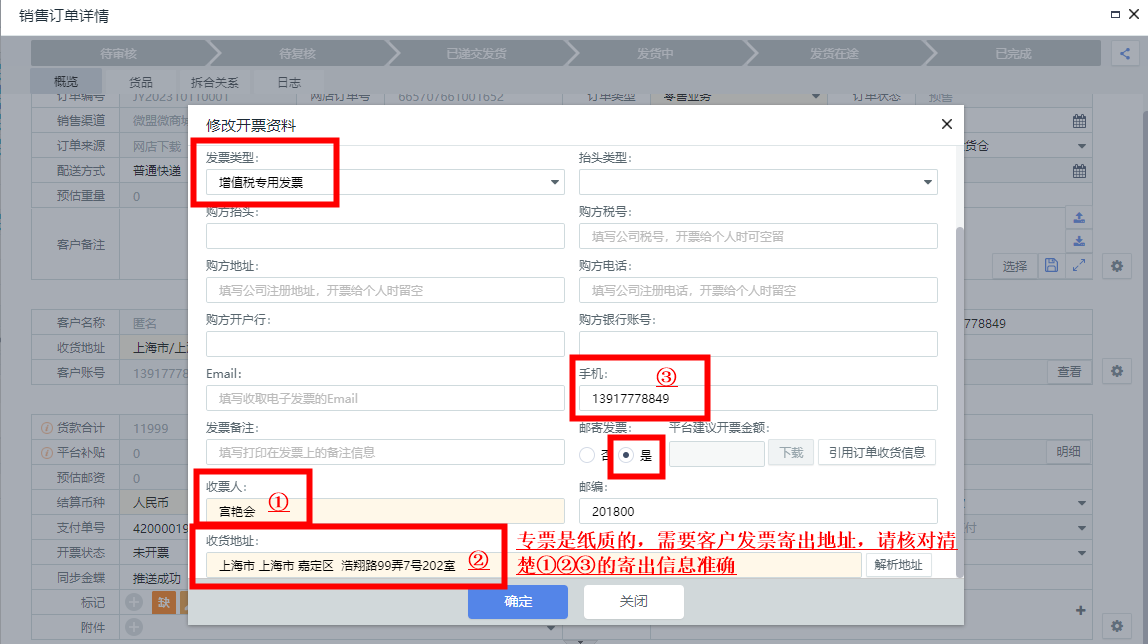The image size is (1148, 644).
Task: Click the plus icon in 附件 row
Action: (133, 627)
